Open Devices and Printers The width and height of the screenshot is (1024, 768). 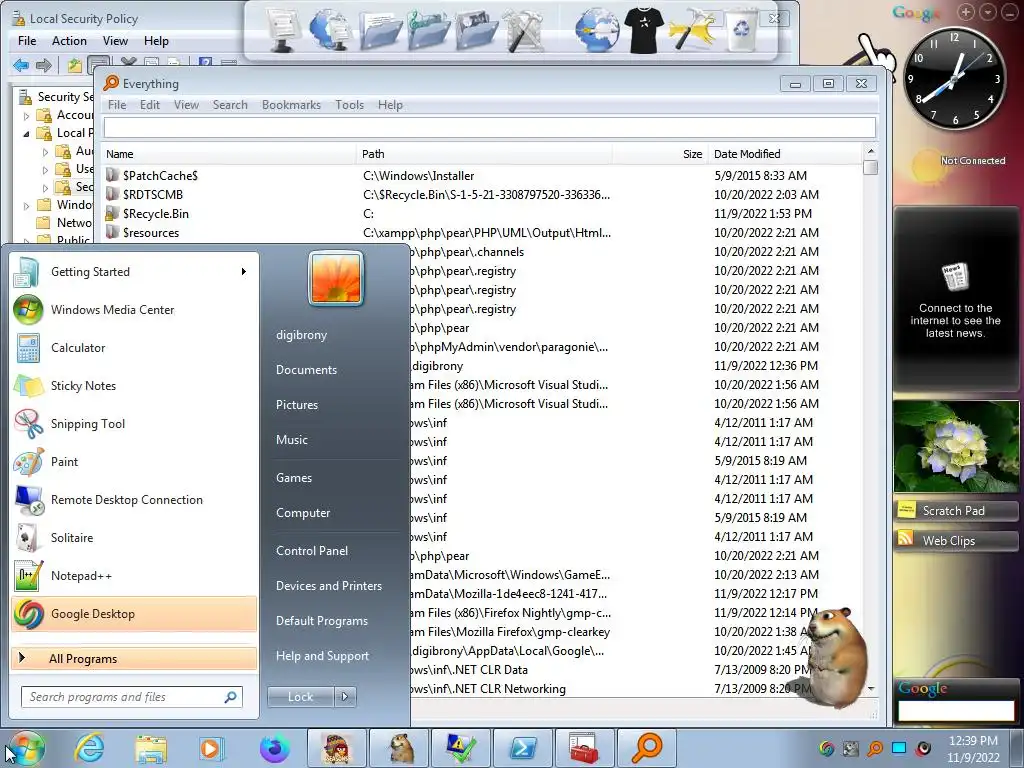[328, 586]
